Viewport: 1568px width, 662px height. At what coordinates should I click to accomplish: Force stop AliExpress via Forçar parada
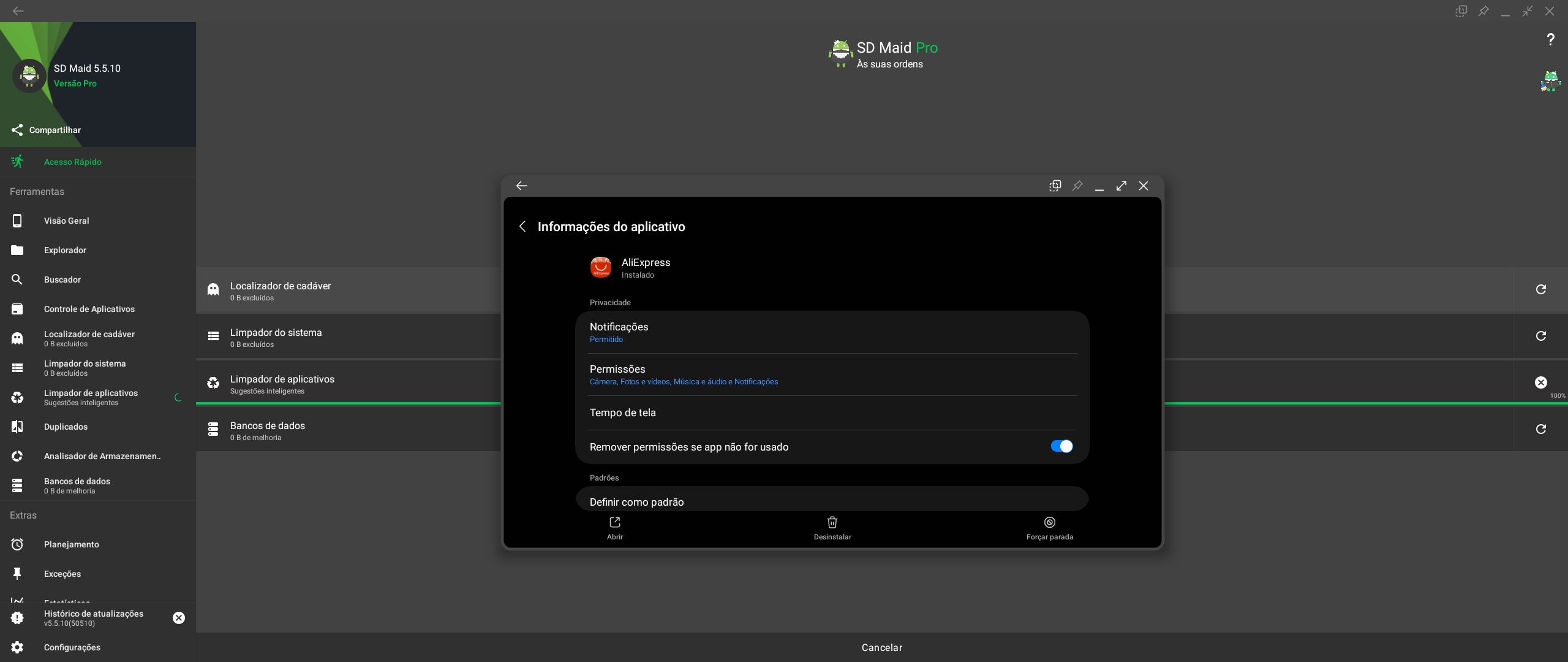point(1049,528)
